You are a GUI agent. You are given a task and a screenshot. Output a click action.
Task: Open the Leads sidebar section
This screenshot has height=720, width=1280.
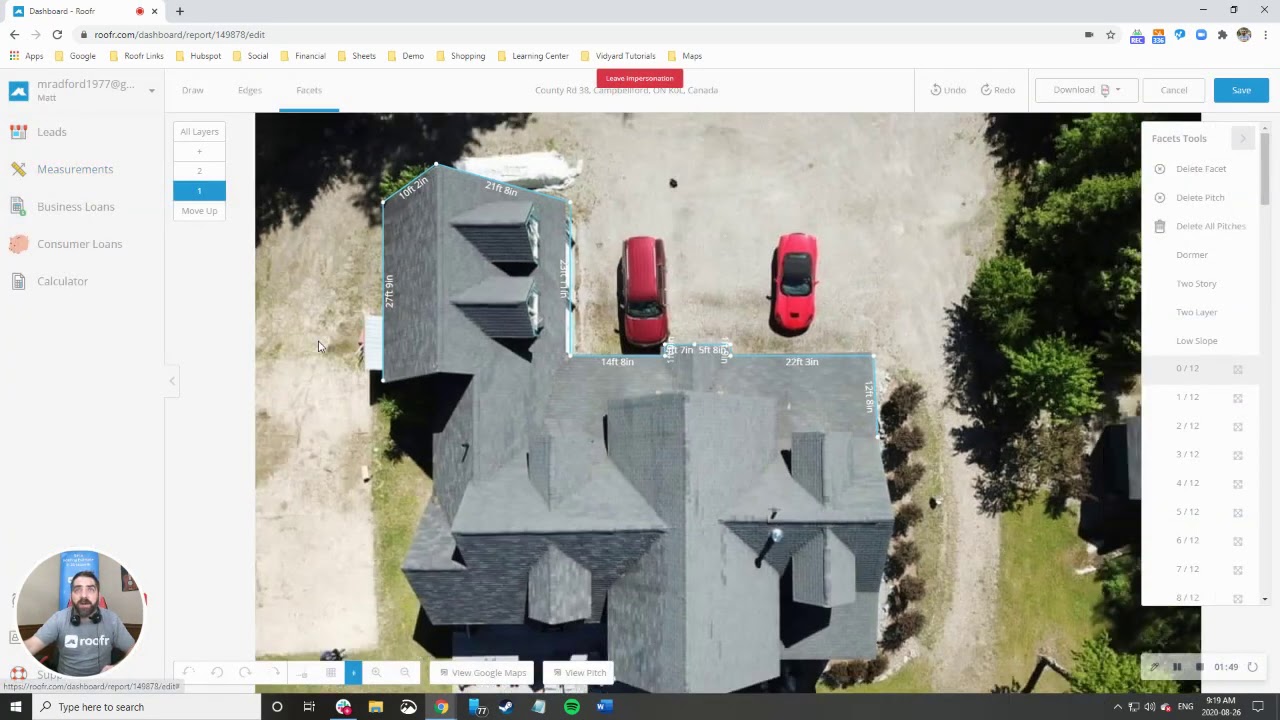(52, 132)
